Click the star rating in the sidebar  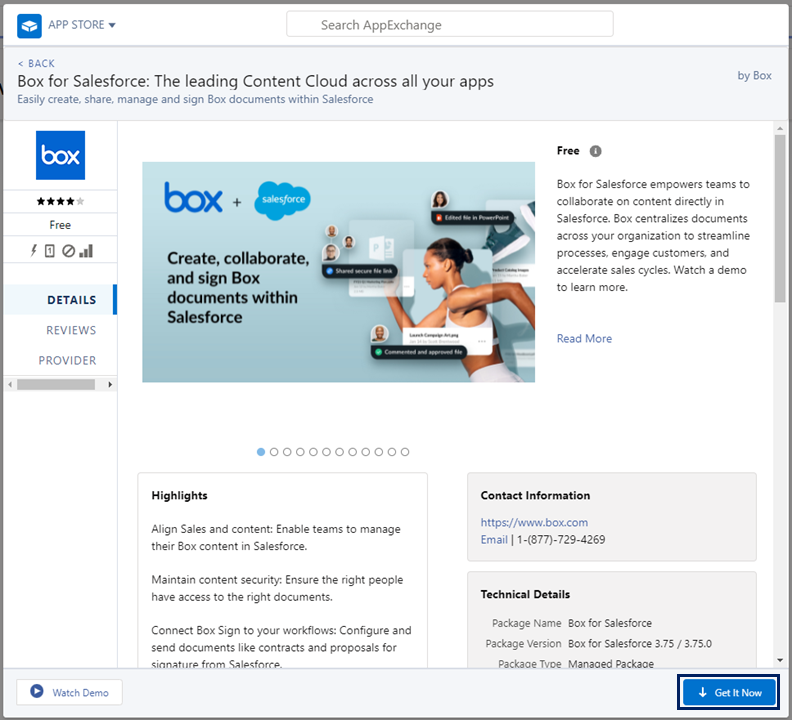[60, 202]
